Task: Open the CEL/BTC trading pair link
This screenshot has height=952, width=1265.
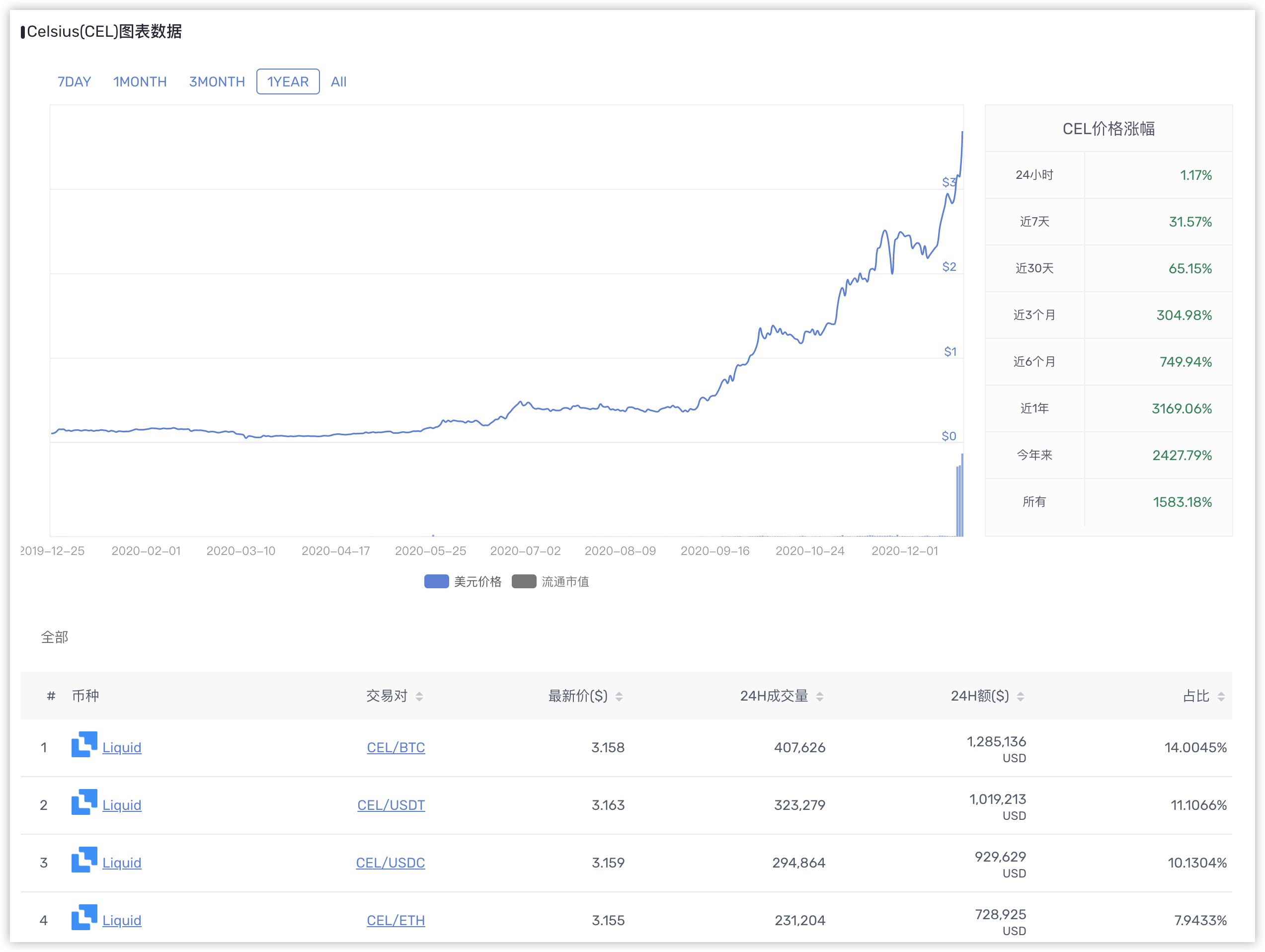Action: [395, 748]
